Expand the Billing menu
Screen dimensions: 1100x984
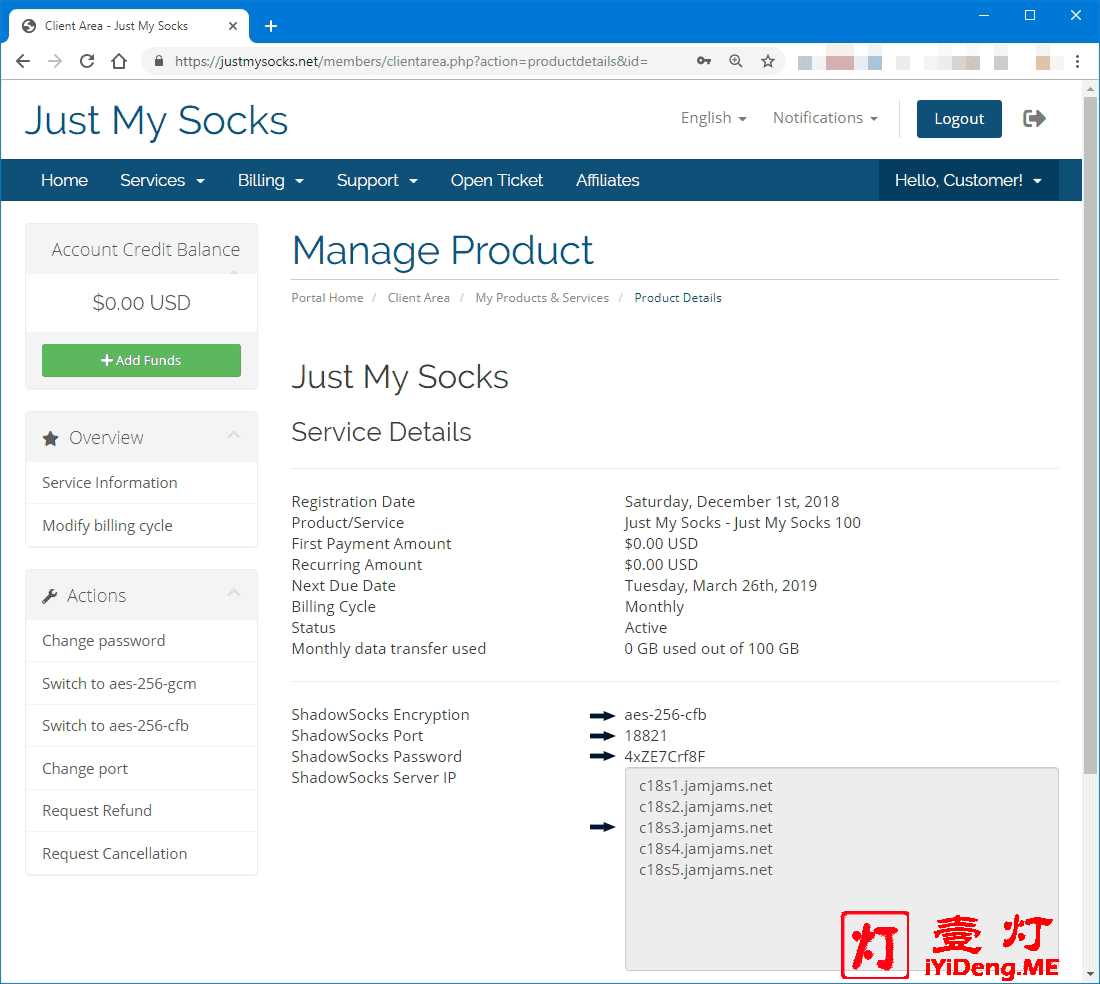tap(271, 180)
